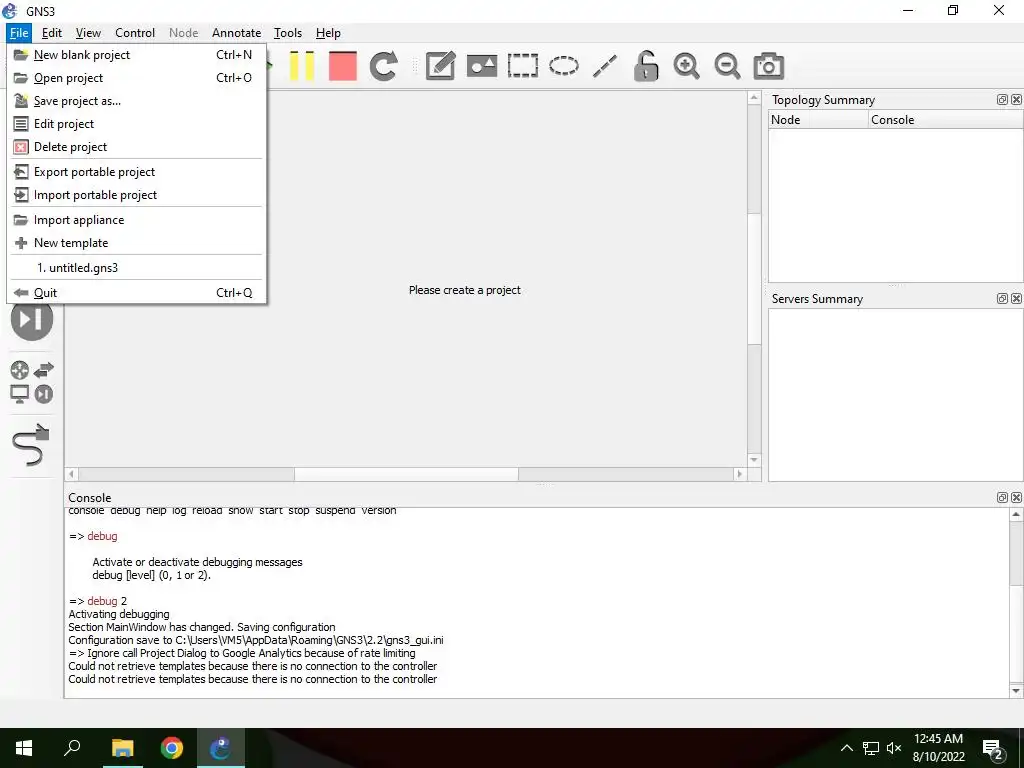Select the draw ellipse tool

pyautogui.click(x=564, y=65)
